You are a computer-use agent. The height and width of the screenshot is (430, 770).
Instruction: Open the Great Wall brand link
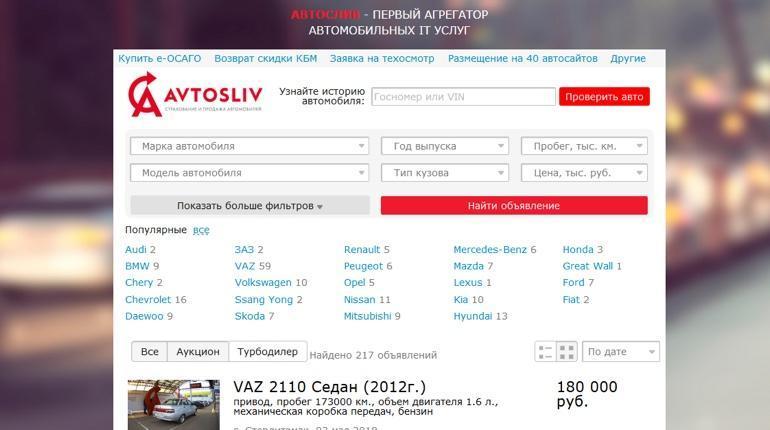coord(588,266)
